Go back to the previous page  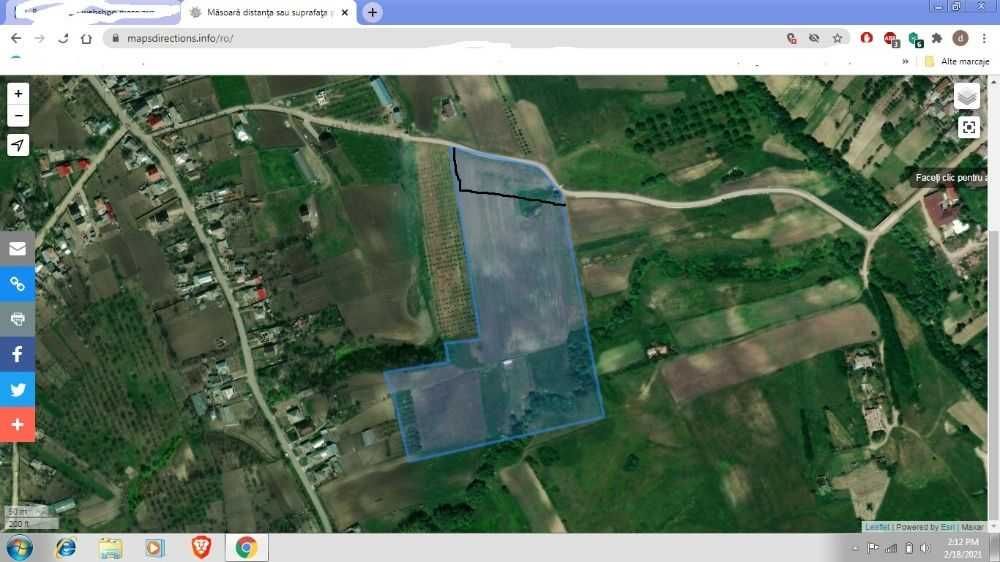point(16,38)
